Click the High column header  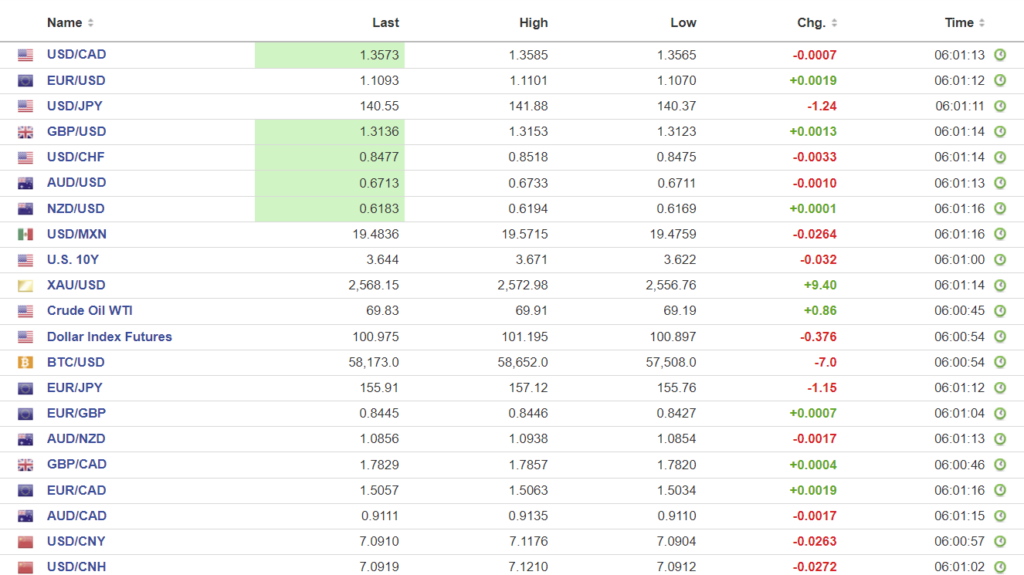(533, 23)
